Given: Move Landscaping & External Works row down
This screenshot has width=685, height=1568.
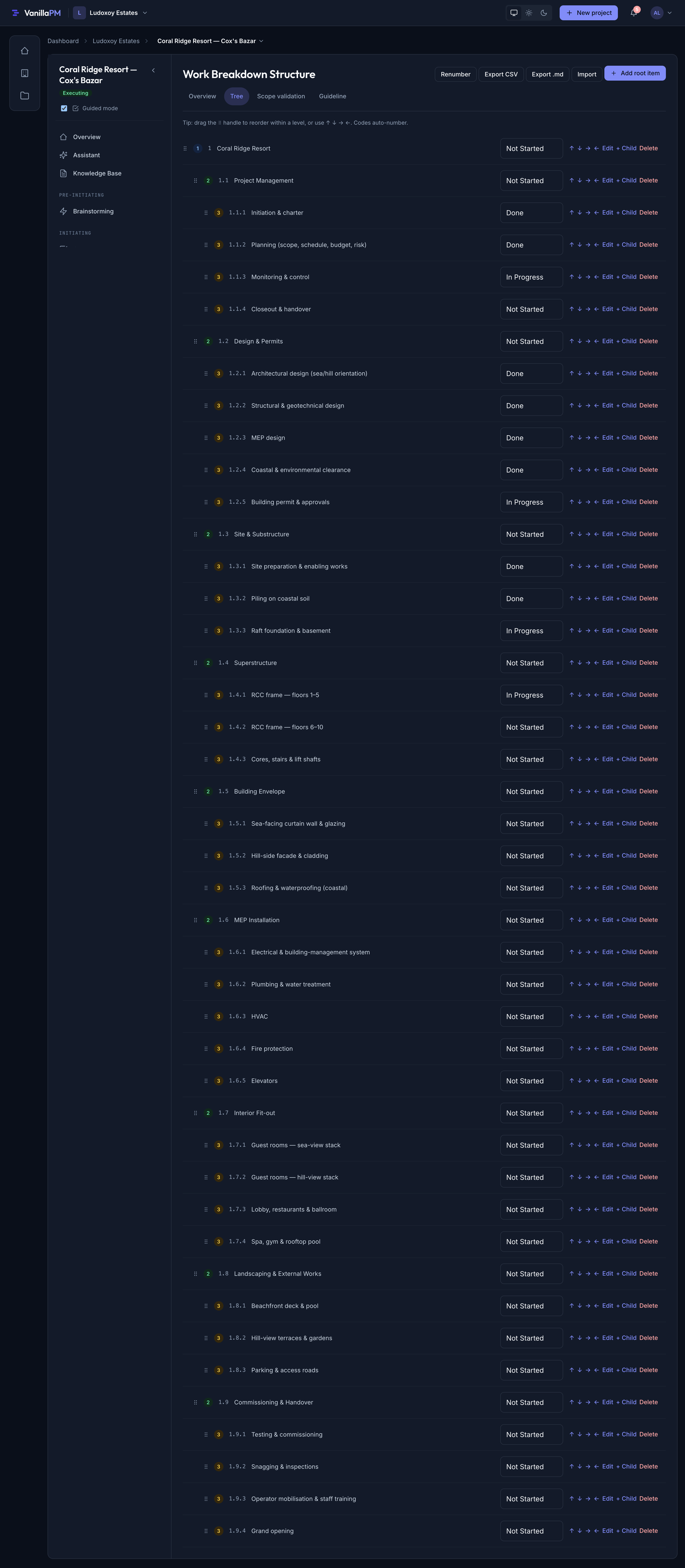Looking at the screenshot, I should tap(580, 1274).
